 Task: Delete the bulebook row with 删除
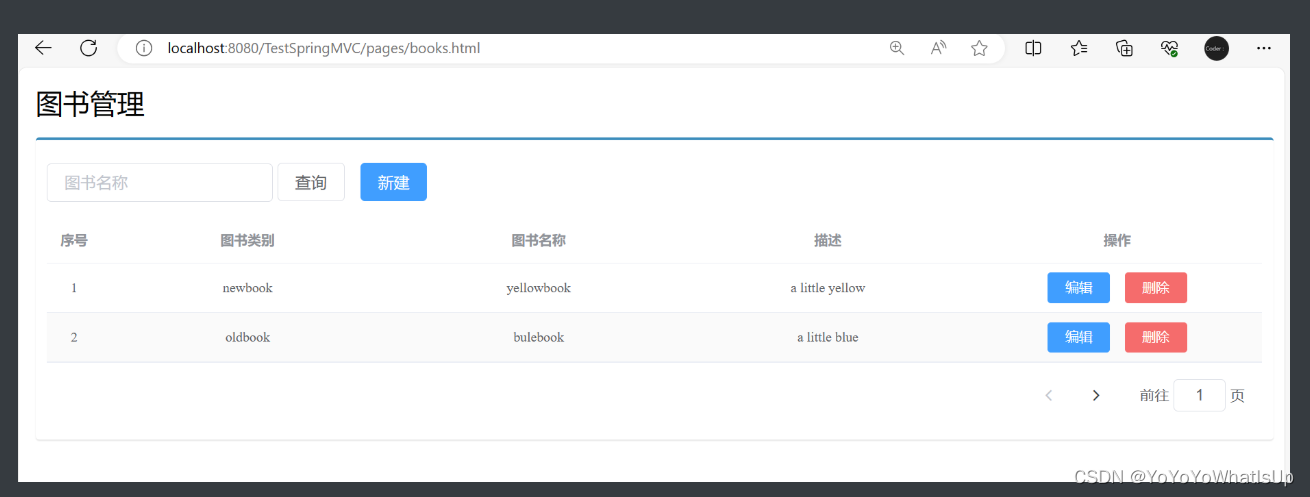(x=1156, y=337)
